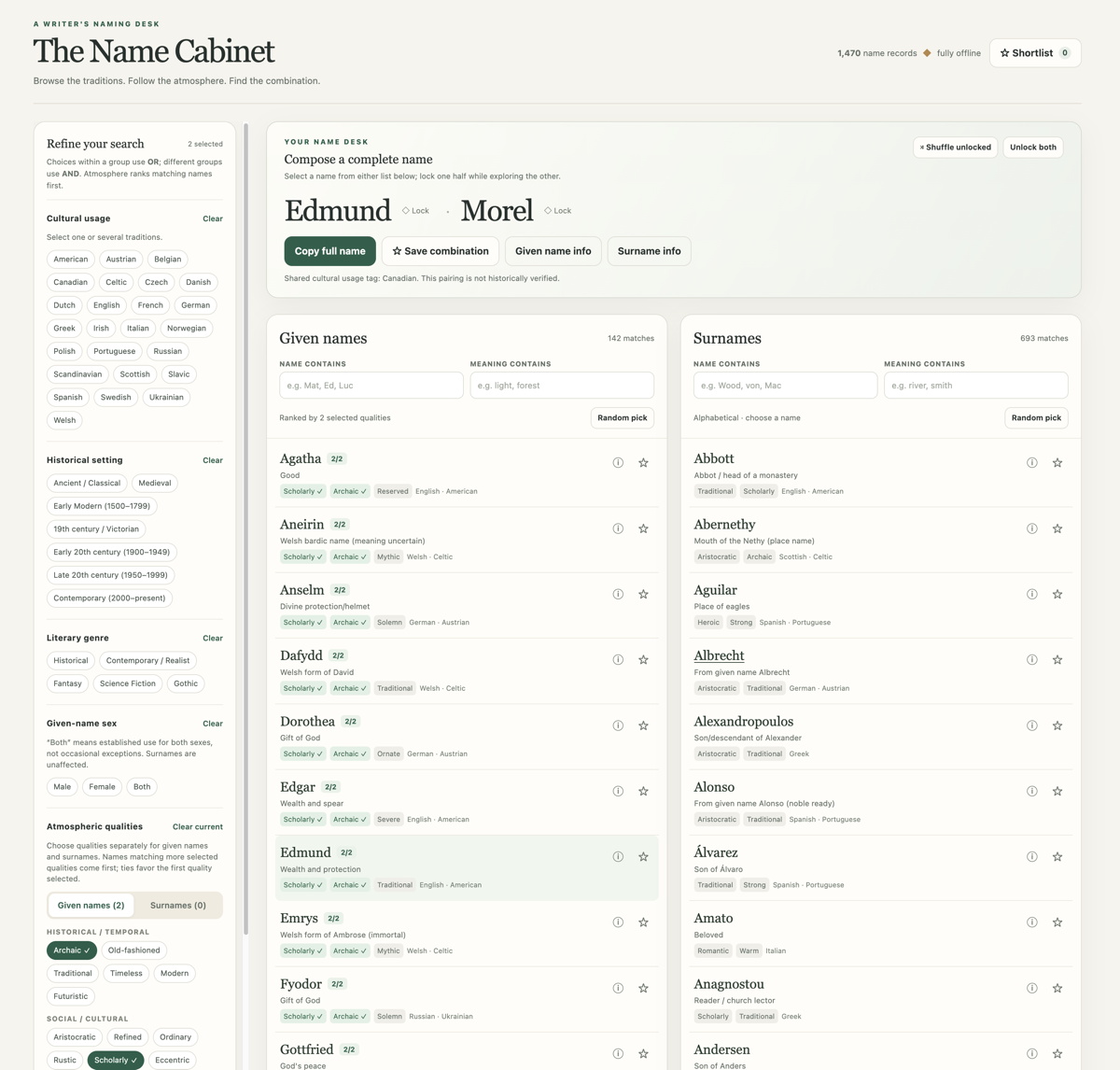Open Surname info

[x=650, y=251]
